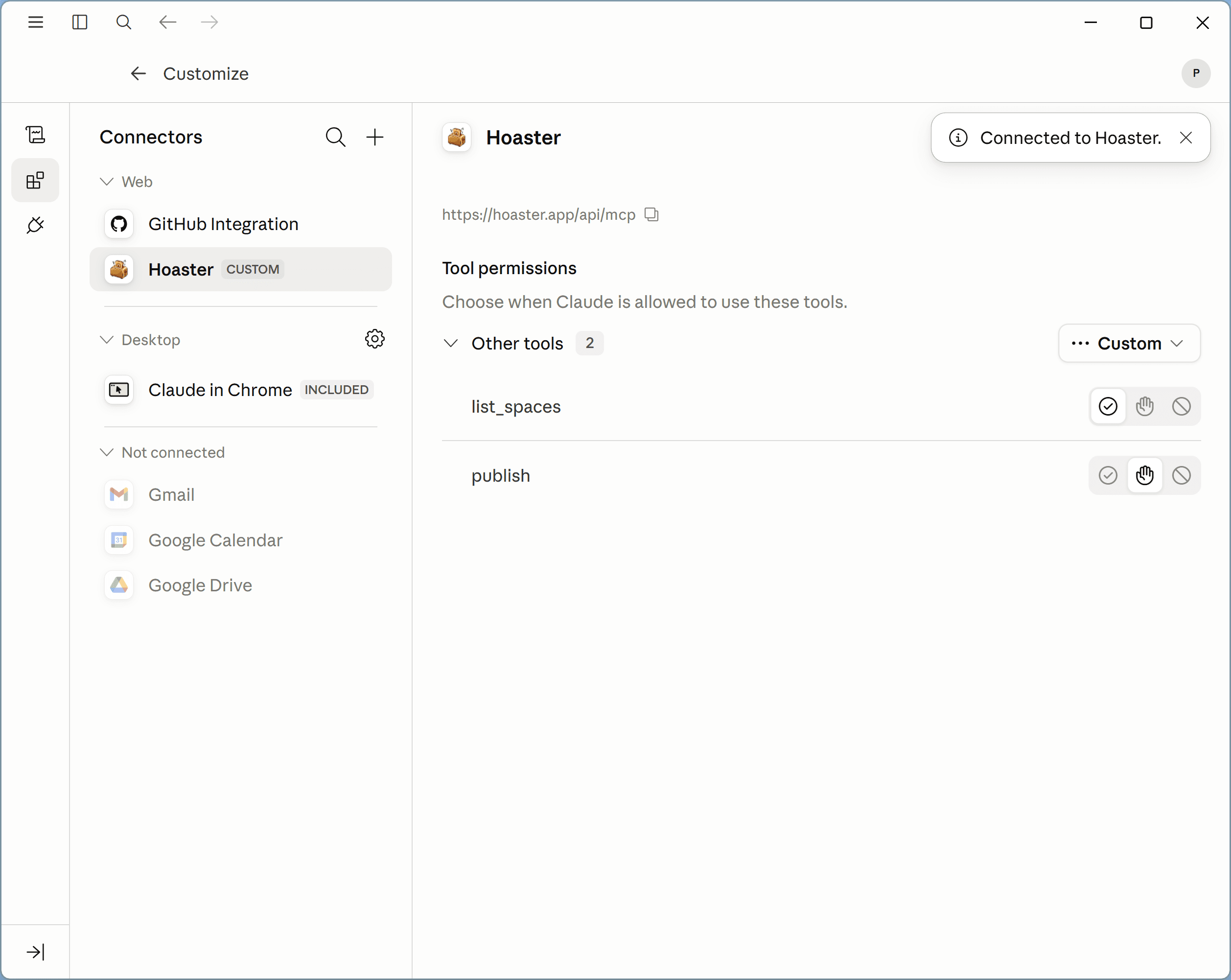
Task: Open the skills scroll icon in left rail
Action: tap(35, 135)
